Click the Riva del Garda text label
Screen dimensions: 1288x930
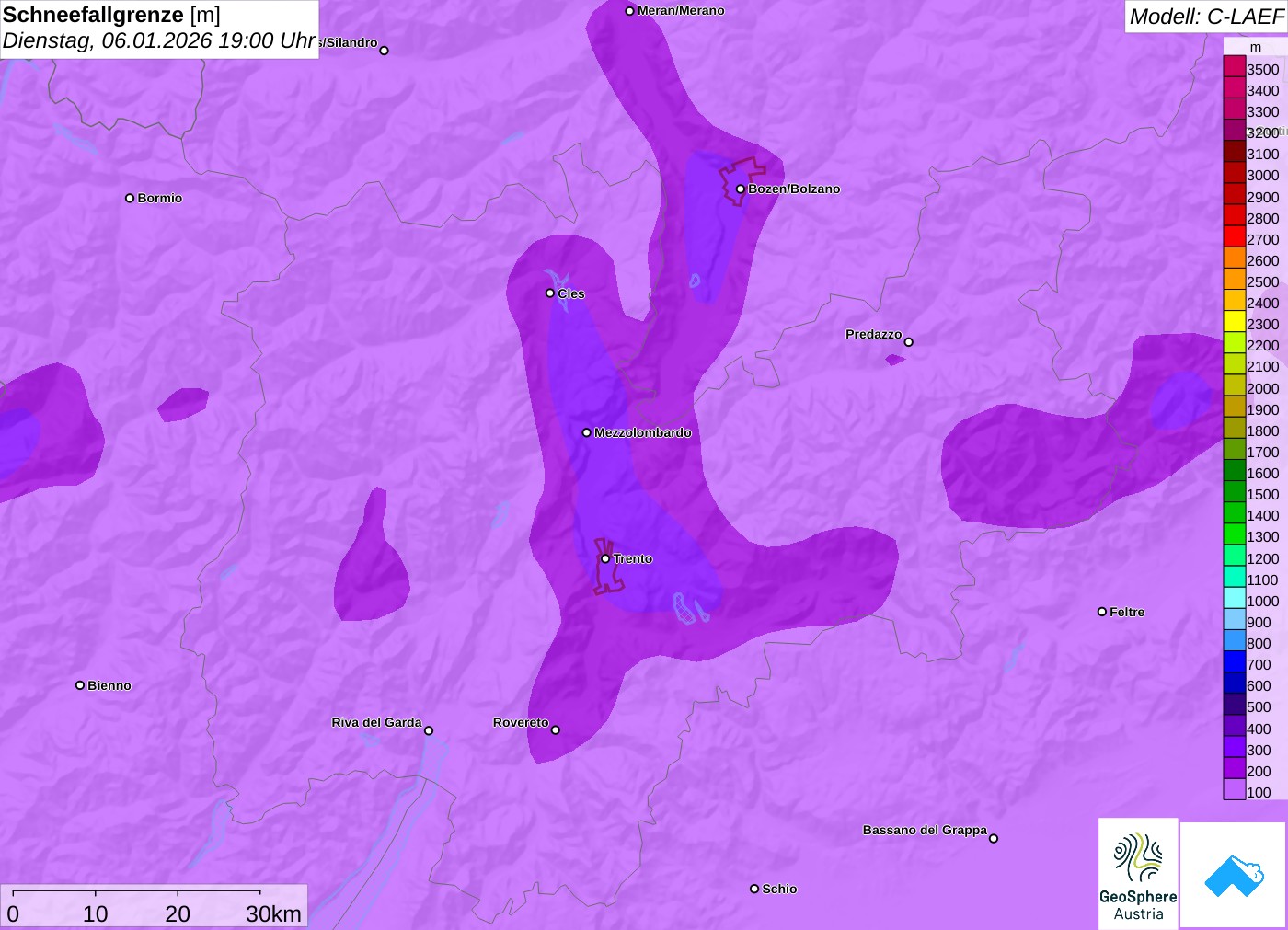click(376, 722)
